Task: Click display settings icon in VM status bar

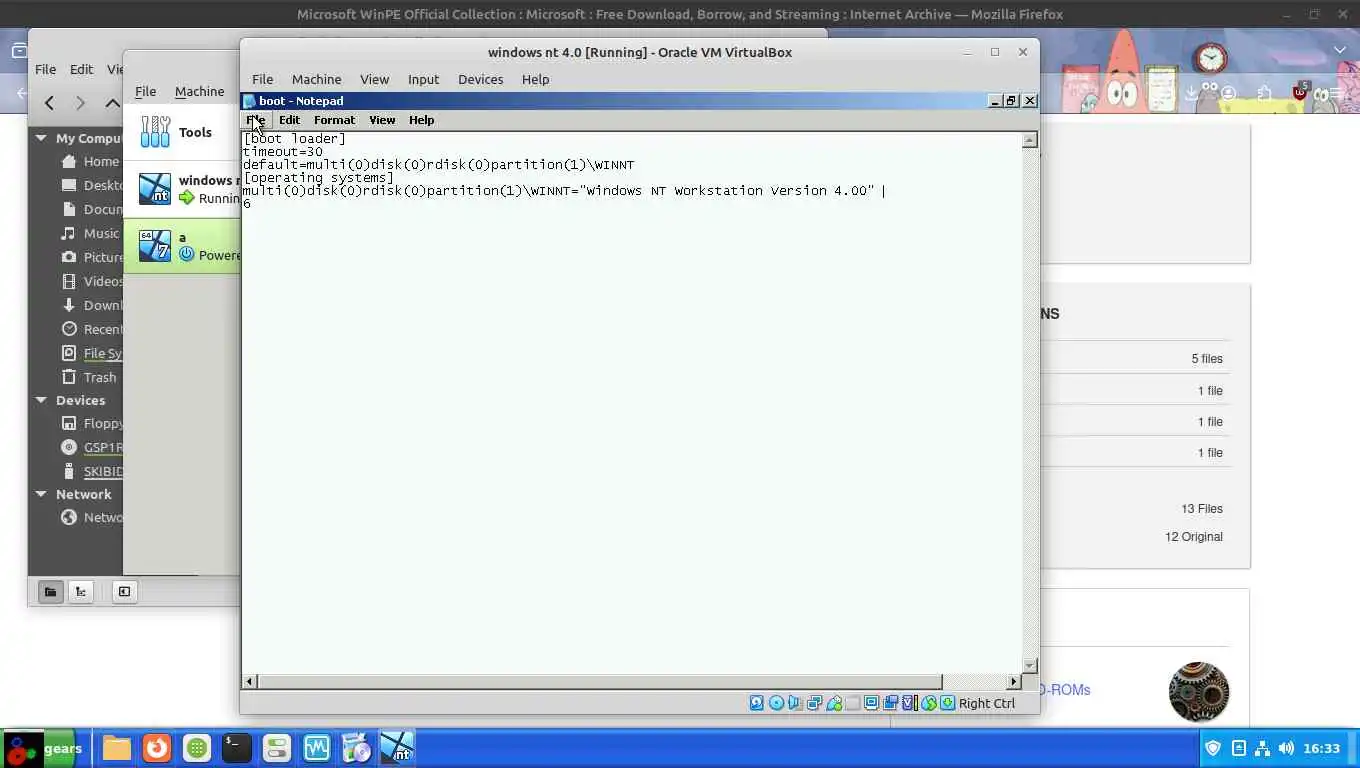Action: click(871, 703)
